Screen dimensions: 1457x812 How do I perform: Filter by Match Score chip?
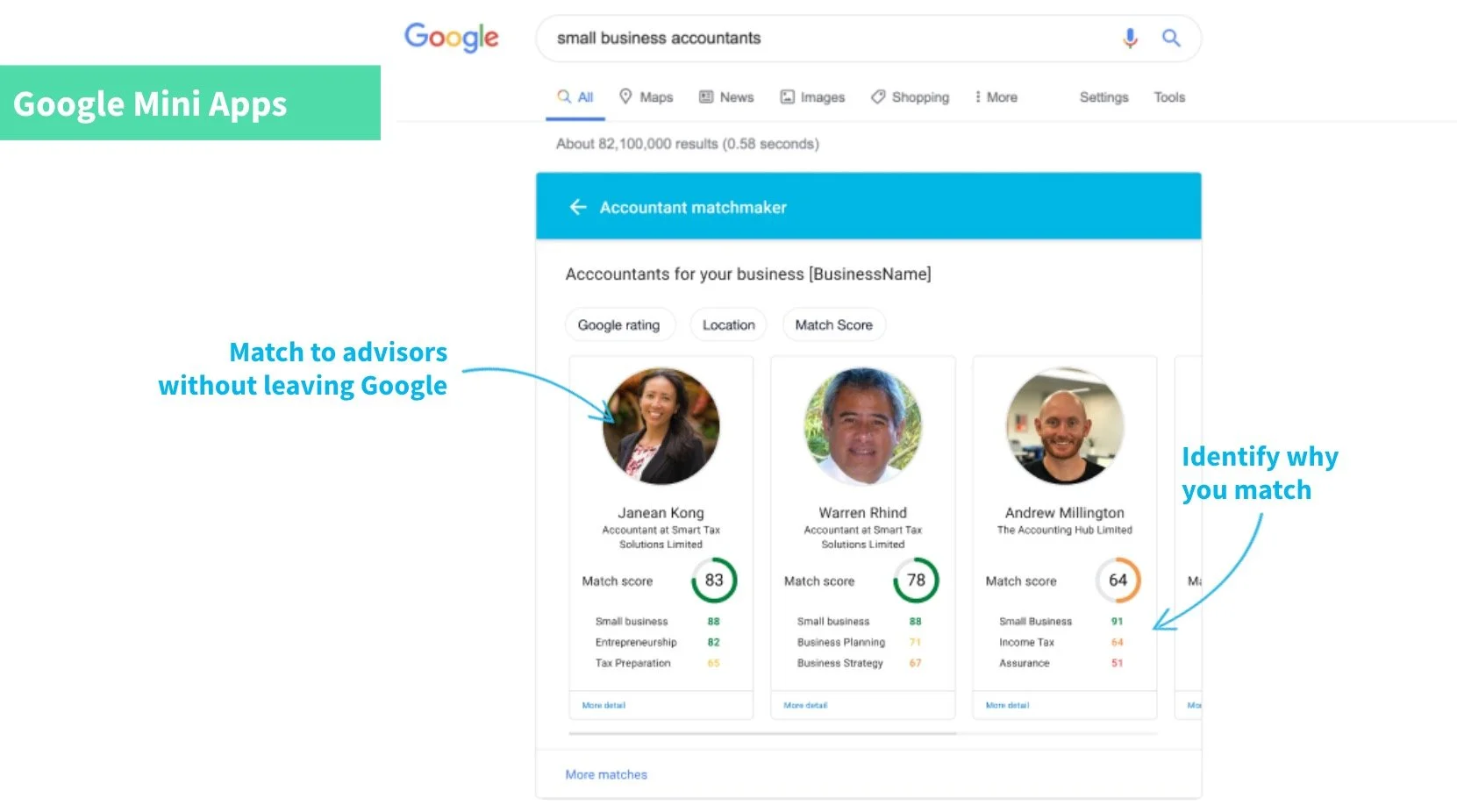point(834,325)
